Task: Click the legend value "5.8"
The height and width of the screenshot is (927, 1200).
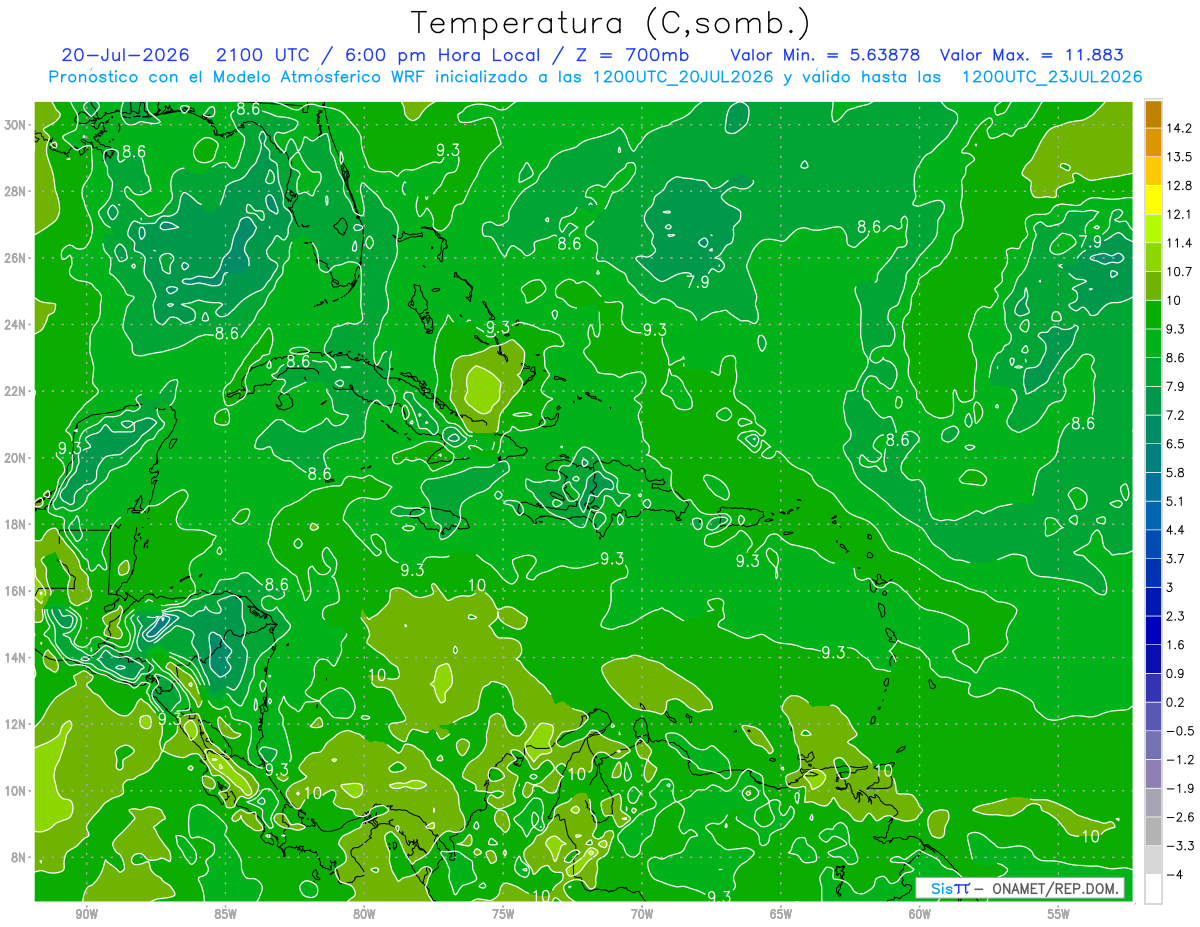Action: [1176, 473]
